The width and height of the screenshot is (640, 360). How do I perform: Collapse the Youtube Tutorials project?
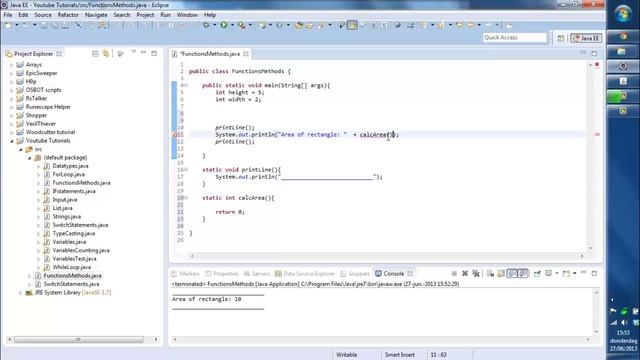[x=11, y=141]
